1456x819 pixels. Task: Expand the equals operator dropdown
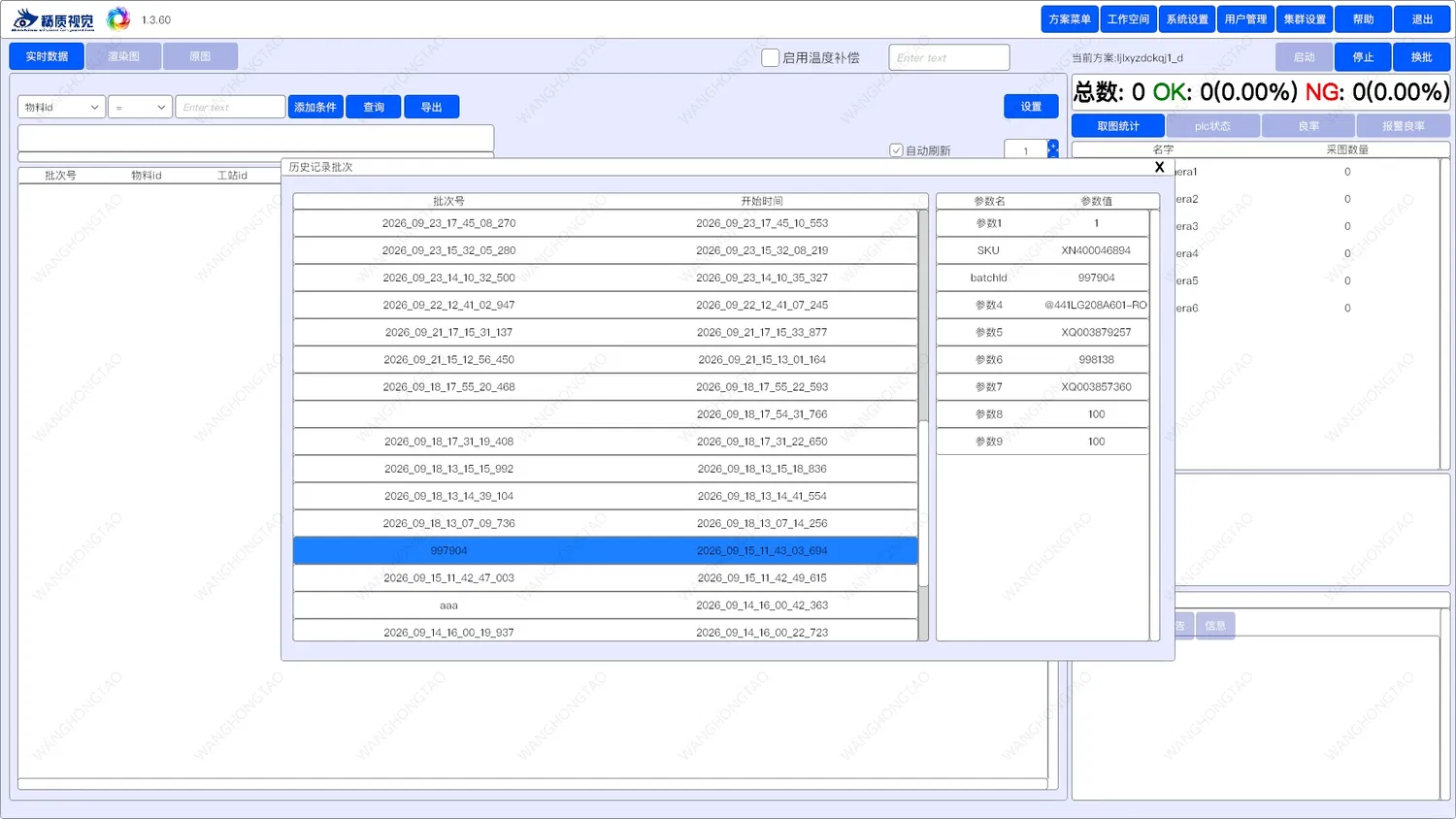(x=140, y=107)
